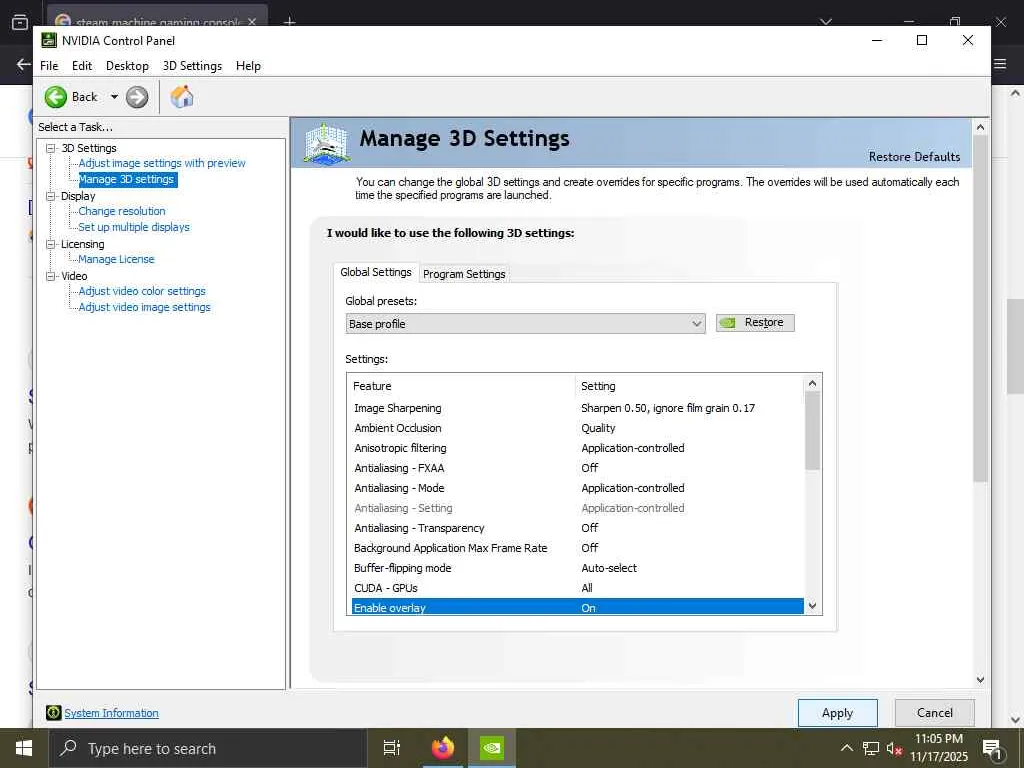Open the Desktop menu
The height and width of the screenshot is (768, 1024).
127,66
